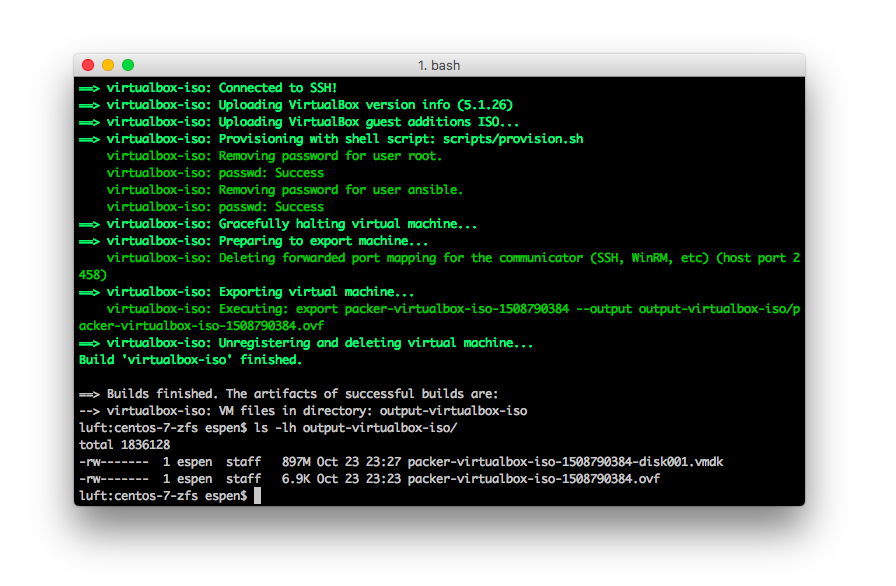Viewport: 896px width, 586px height.
Task: Click the 'Connected to SSH!' line
Action: 208,88
